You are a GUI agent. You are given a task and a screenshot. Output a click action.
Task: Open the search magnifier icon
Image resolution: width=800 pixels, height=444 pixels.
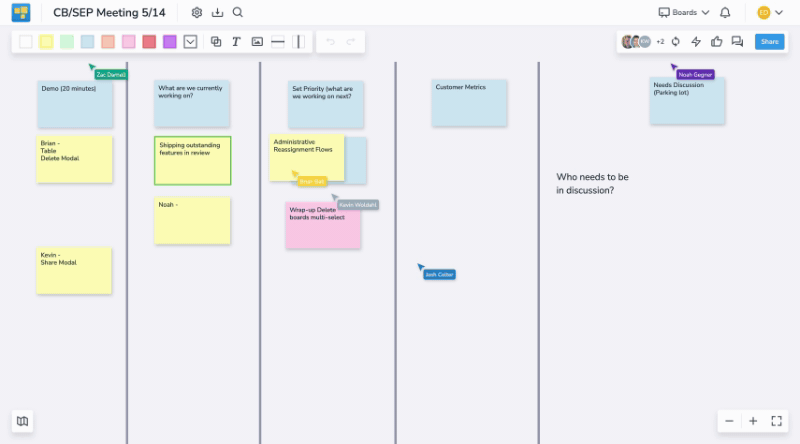coord(237,13)
